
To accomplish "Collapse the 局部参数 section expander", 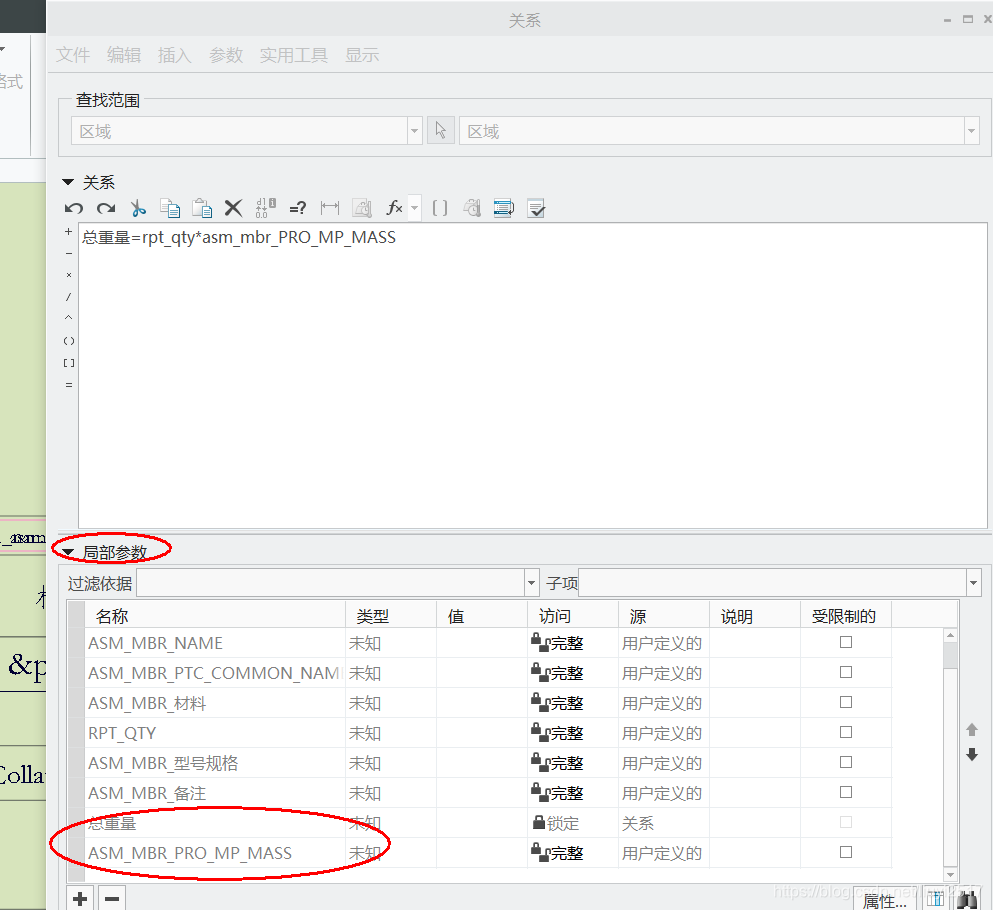I will [68, 552].
